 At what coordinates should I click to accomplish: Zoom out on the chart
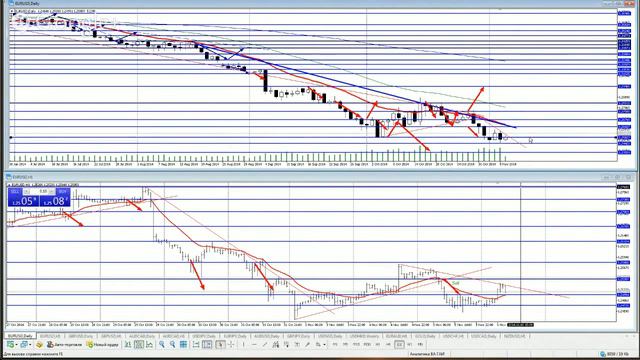pos(173,344)
